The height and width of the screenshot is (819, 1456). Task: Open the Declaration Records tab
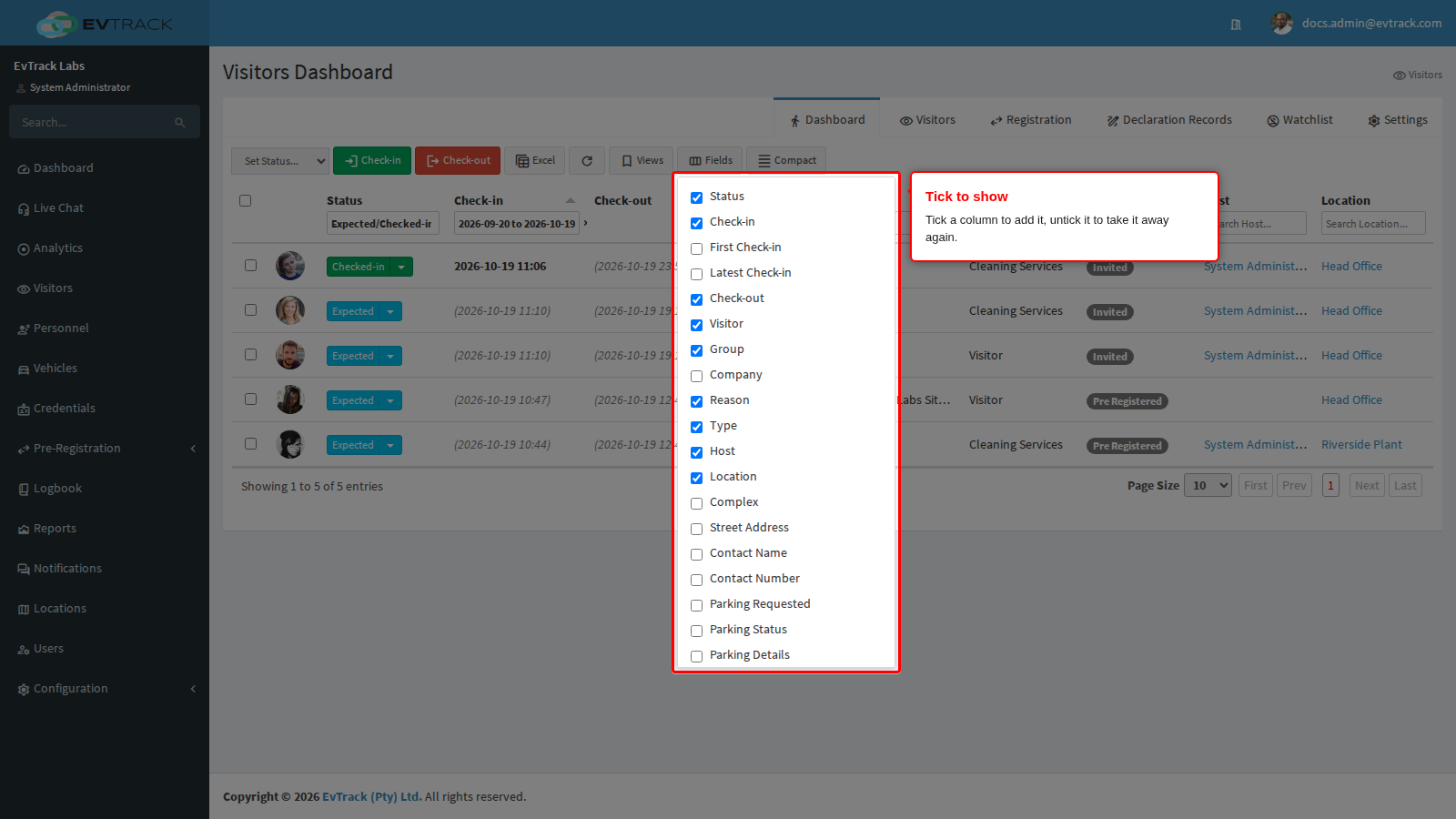coord(1169,120)
